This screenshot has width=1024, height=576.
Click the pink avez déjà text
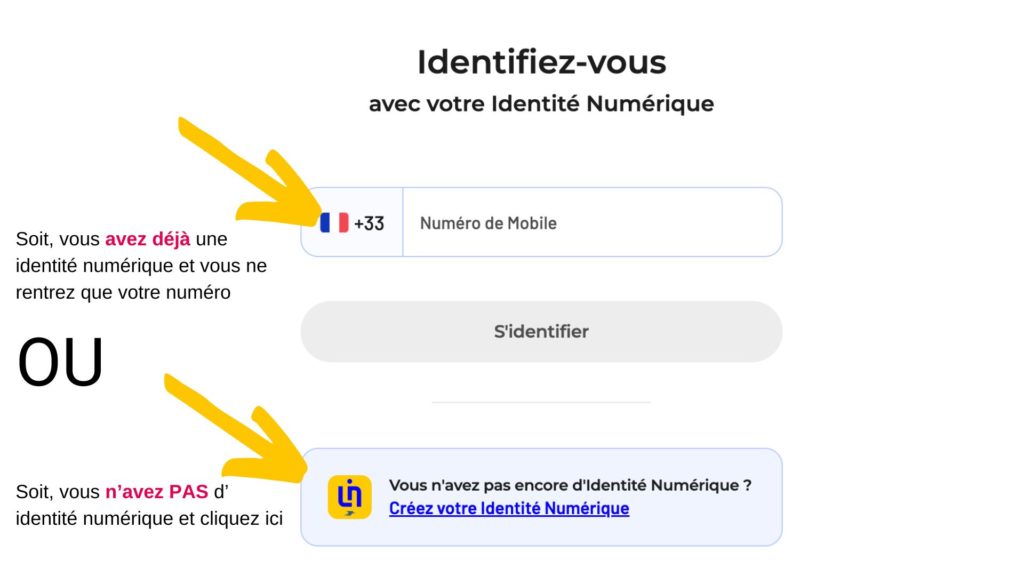point(148,239)
